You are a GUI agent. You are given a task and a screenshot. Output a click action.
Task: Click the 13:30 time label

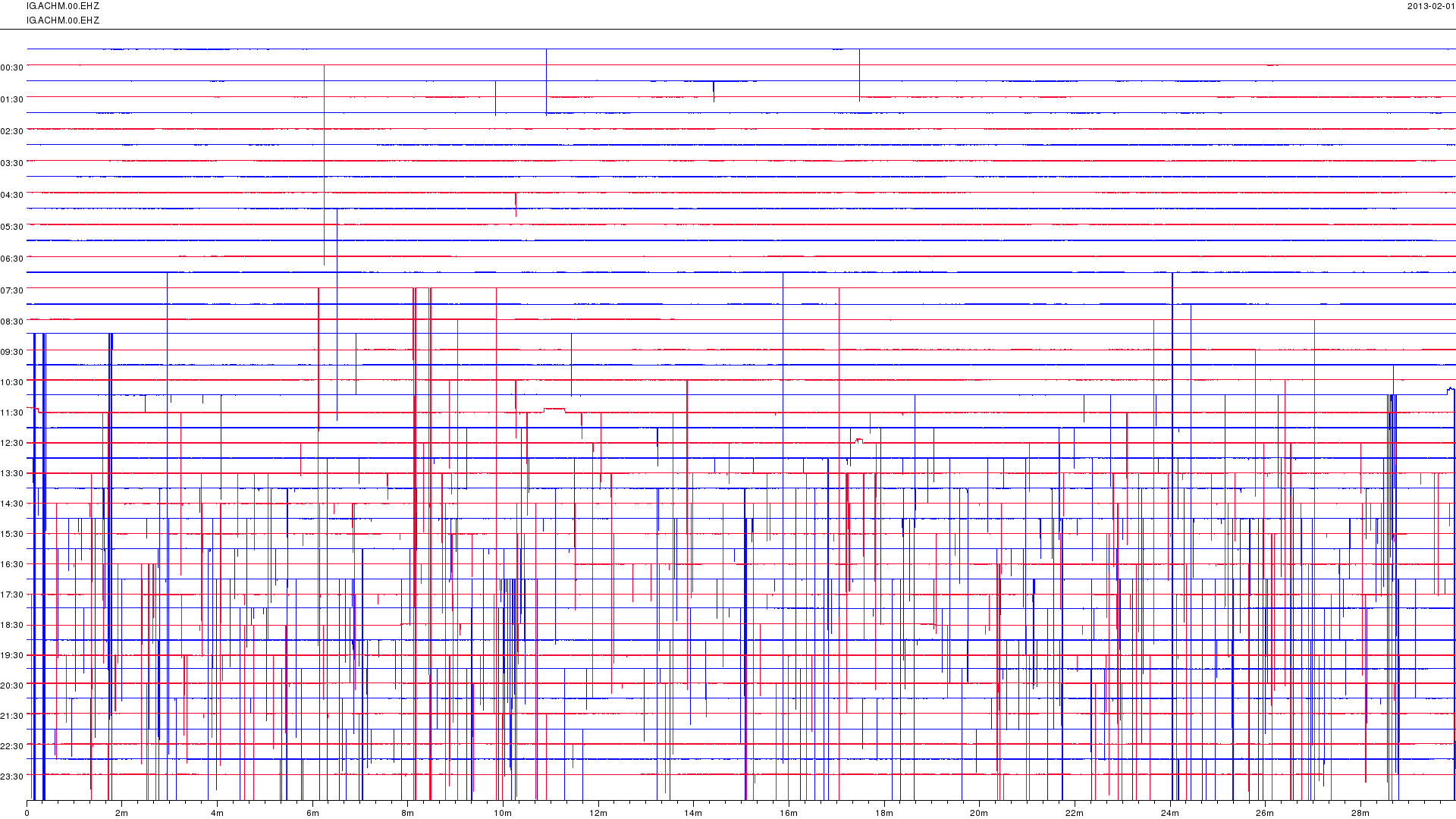click(12, 473)
